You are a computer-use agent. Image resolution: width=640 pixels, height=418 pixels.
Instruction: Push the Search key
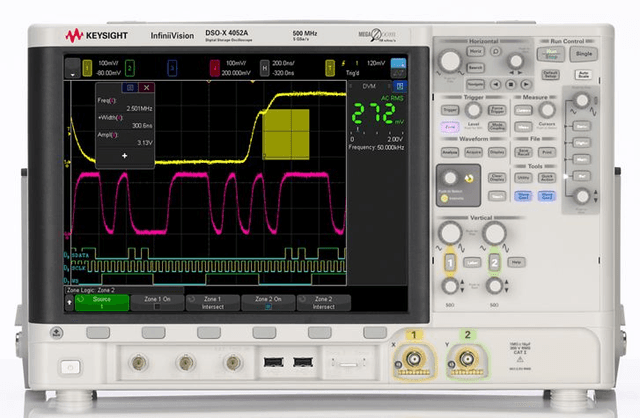point(475,68)
